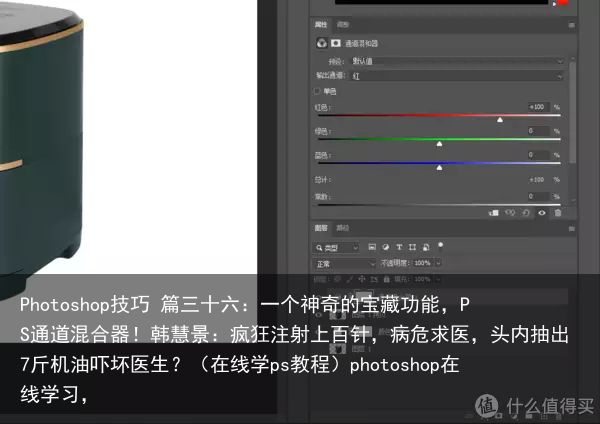Viewport: 600px width, 424px height.
Task: Click the blue channel value field
Action: tap(538, 155)
